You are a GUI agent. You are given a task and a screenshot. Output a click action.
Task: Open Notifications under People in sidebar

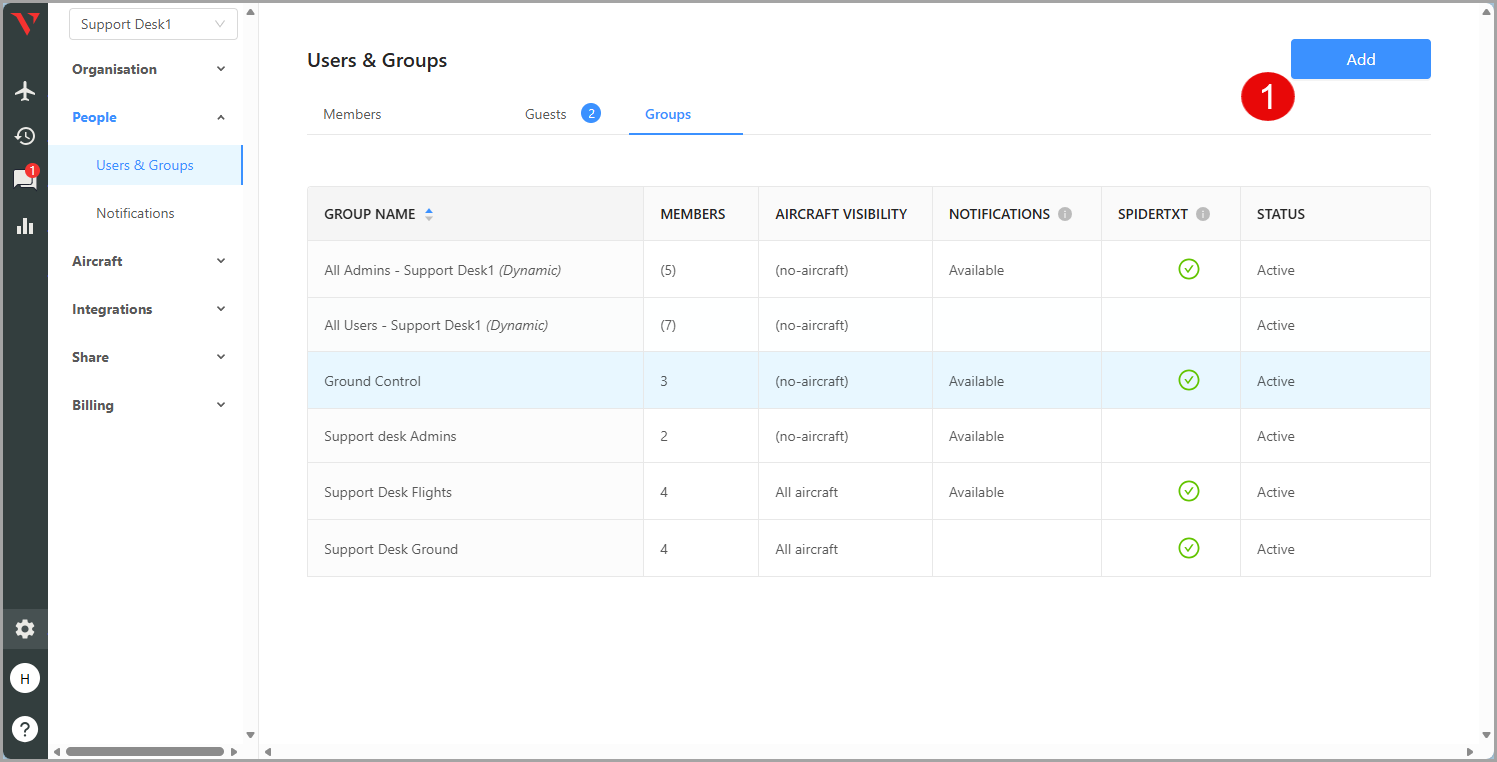[135, 213]
